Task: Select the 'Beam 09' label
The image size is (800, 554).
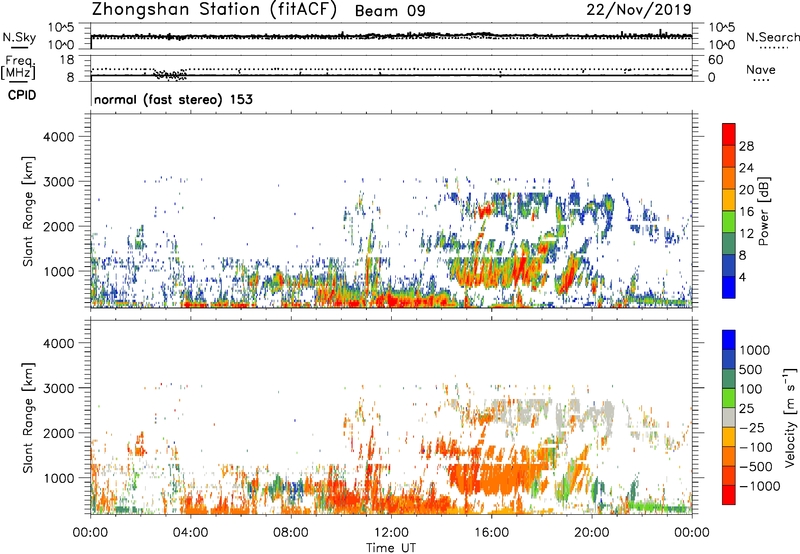Action: tap(390, 11)
